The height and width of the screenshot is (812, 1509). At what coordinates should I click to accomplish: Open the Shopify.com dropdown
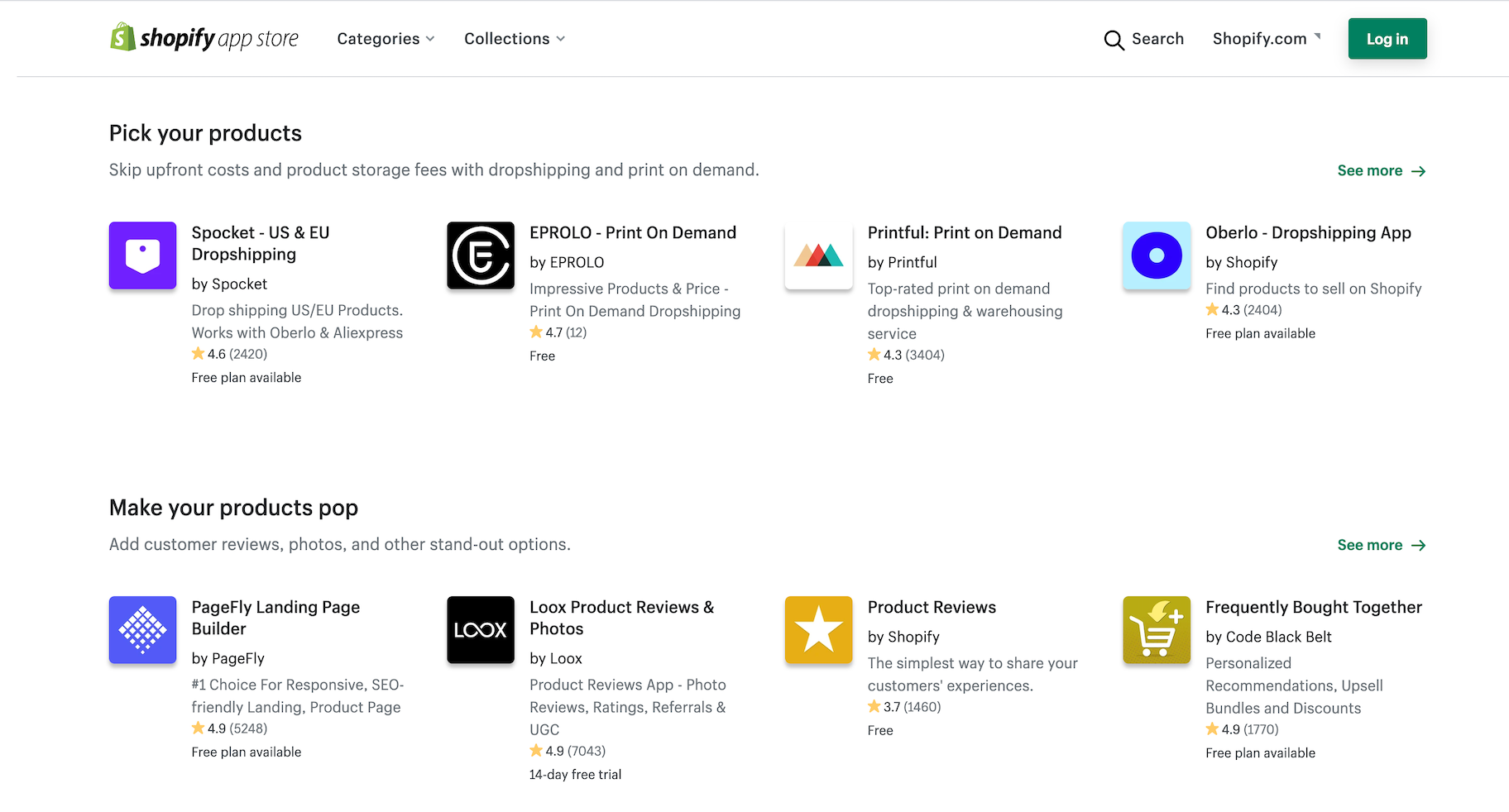pyautogui.click(x=1266, y=39)
